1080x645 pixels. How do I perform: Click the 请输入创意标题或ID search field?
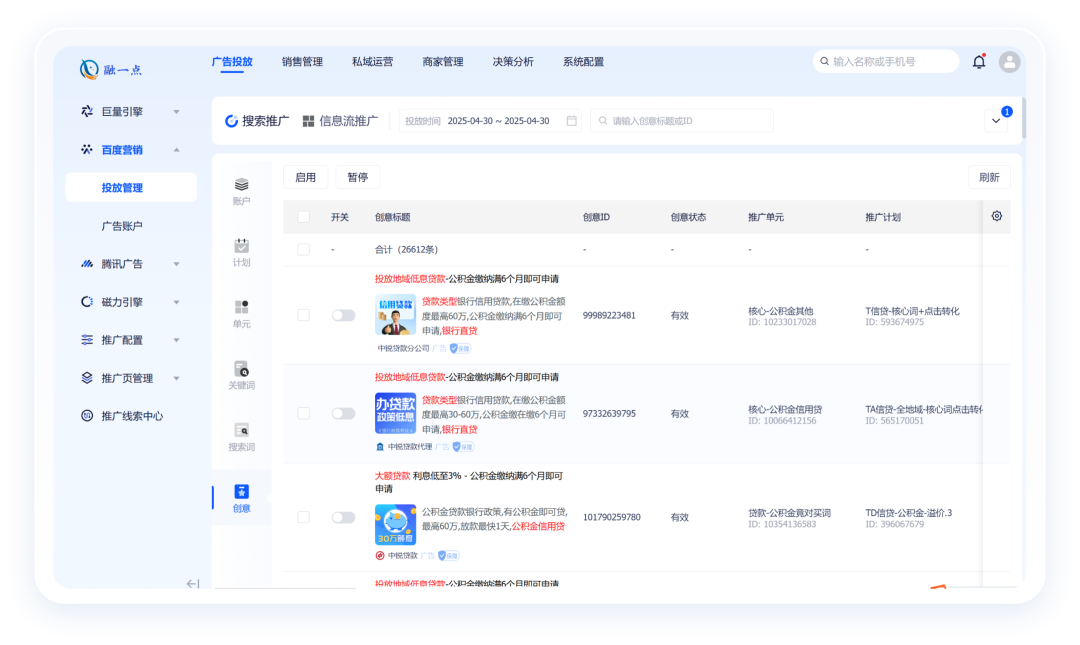tap(680, 120)
